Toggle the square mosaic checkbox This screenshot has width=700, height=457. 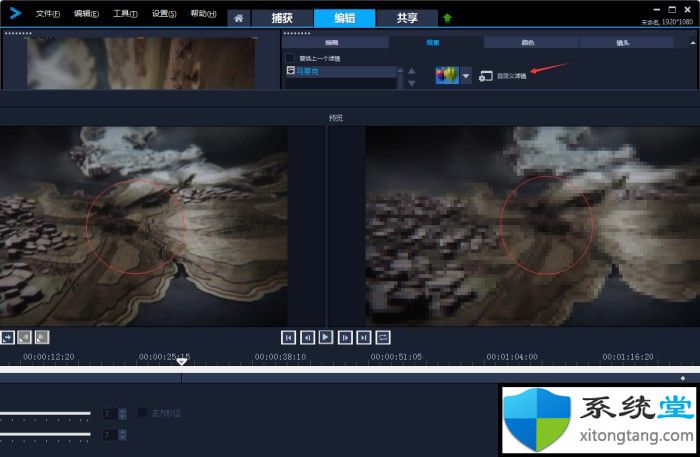pyautogui.click(x=142, y=413)
